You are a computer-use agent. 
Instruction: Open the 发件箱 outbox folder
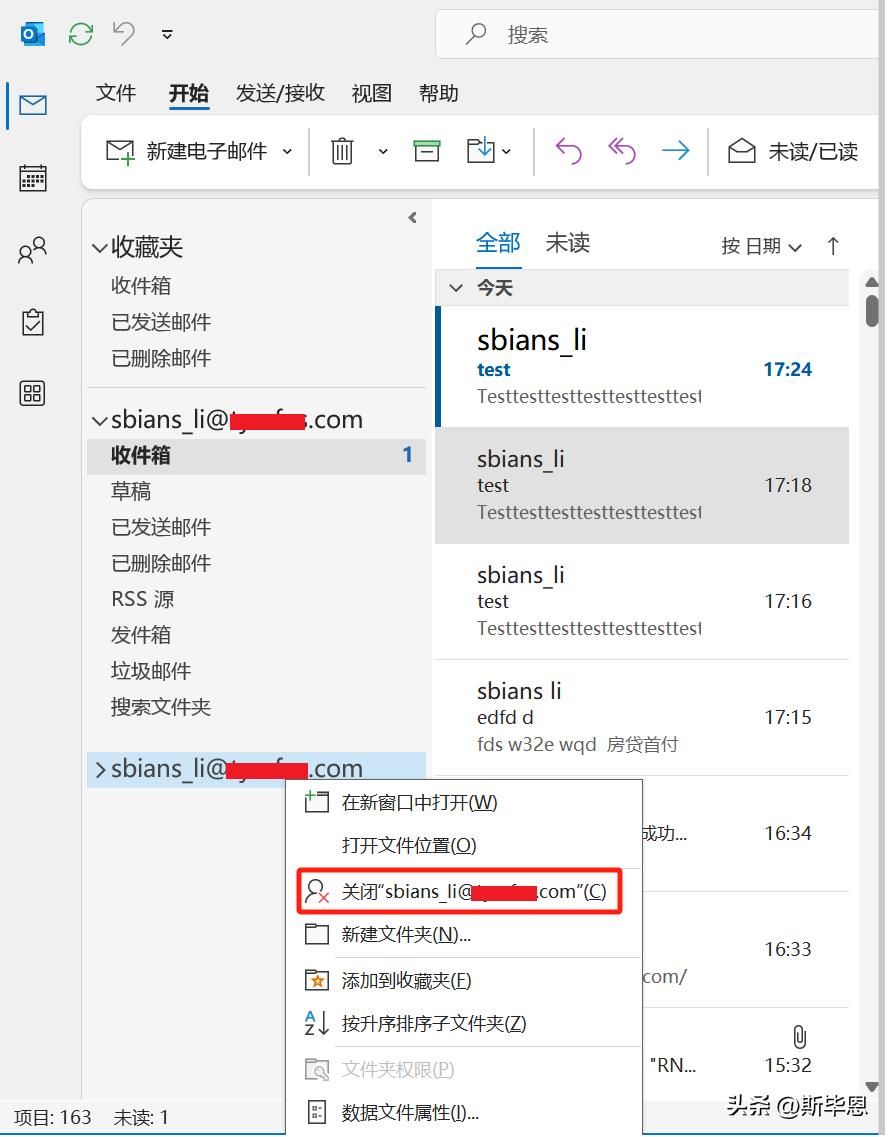tap(141, 635)
